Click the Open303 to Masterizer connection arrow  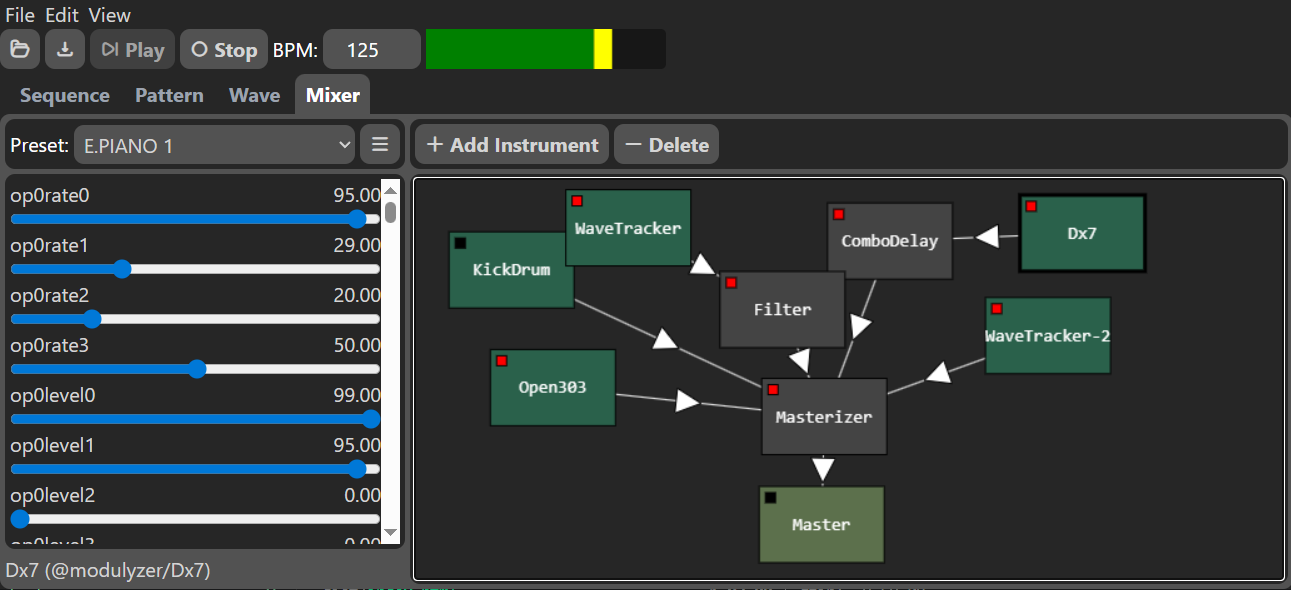tap(687, 401)
